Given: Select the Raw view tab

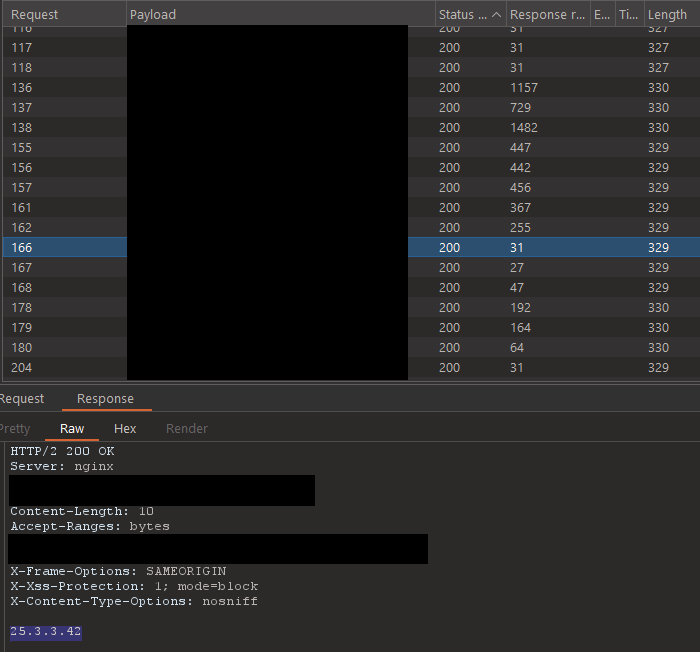Looking at the screenshot, I should [x=72, y=429].
